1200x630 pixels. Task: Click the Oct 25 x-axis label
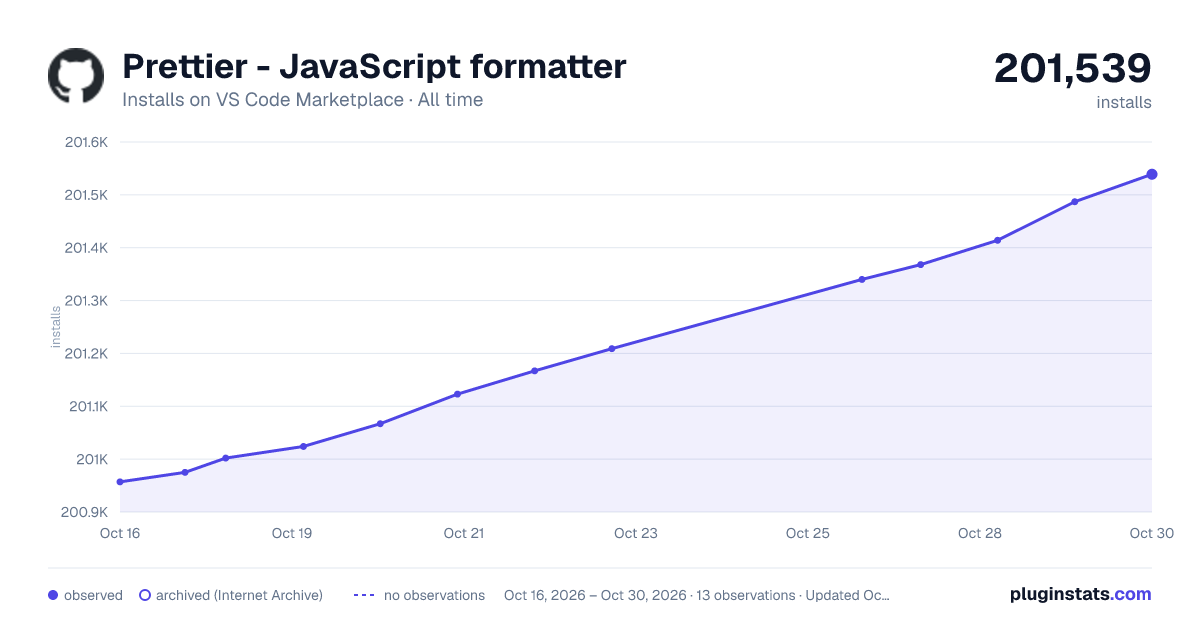pyautogui.click(x=808, y=533)
